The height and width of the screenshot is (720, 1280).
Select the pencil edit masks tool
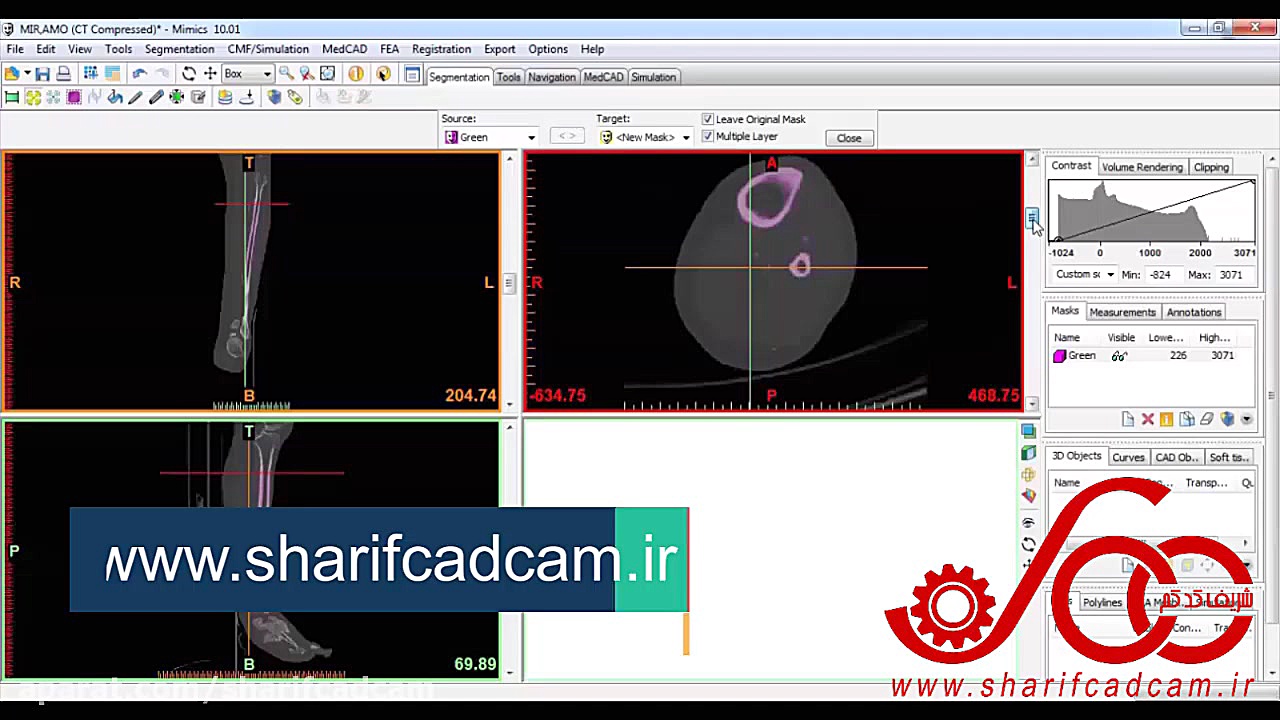point(136,97)
